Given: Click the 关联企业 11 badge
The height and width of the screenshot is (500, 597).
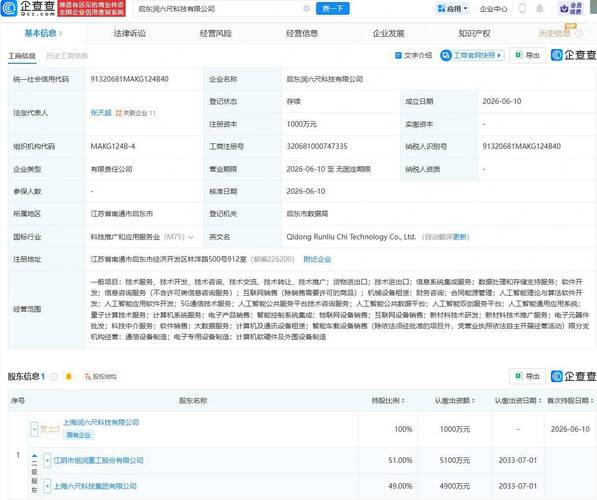Looking at the screenshot, I should [136, 113].
